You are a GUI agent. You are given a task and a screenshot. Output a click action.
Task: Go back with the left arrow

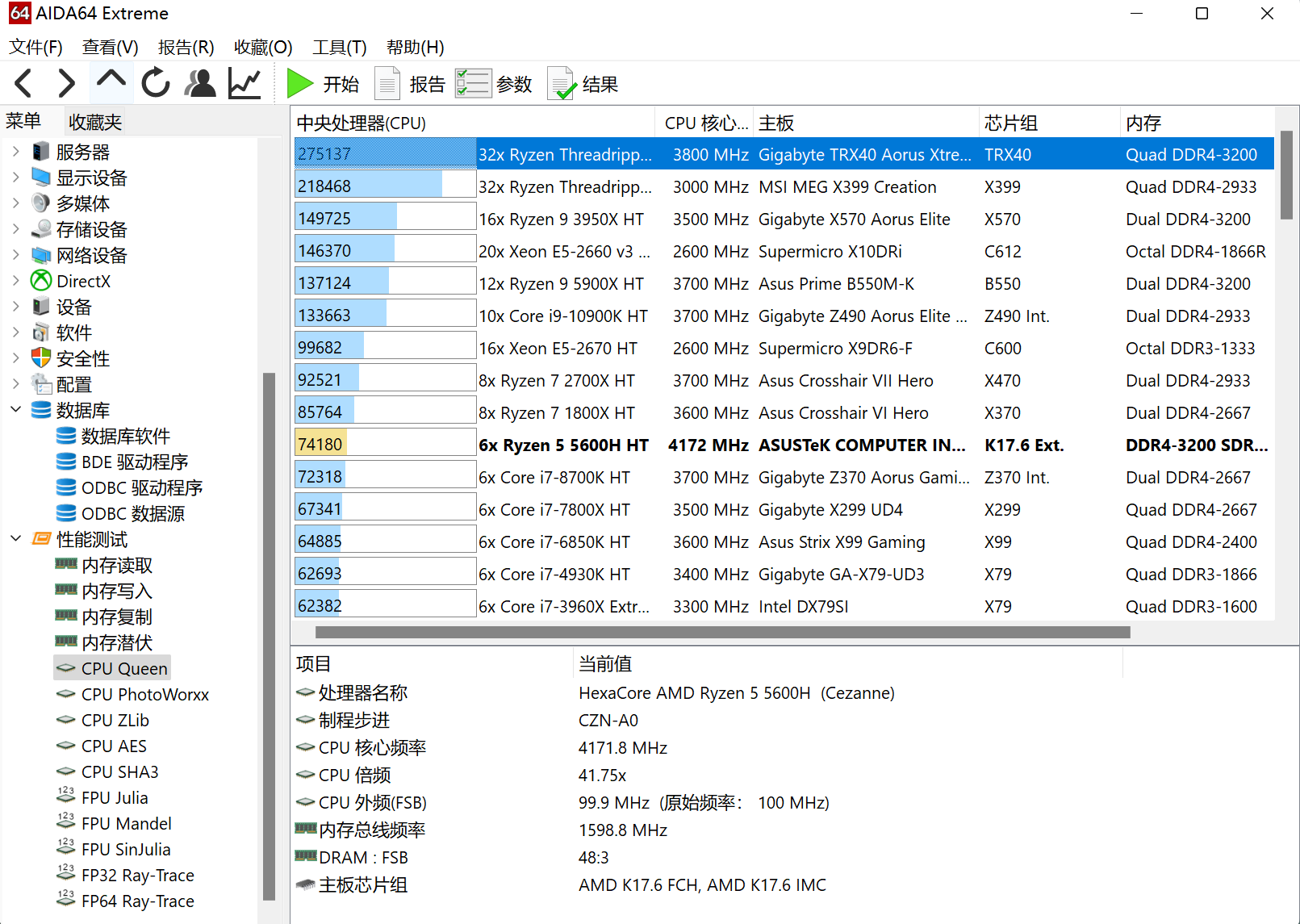pos(23,83)
